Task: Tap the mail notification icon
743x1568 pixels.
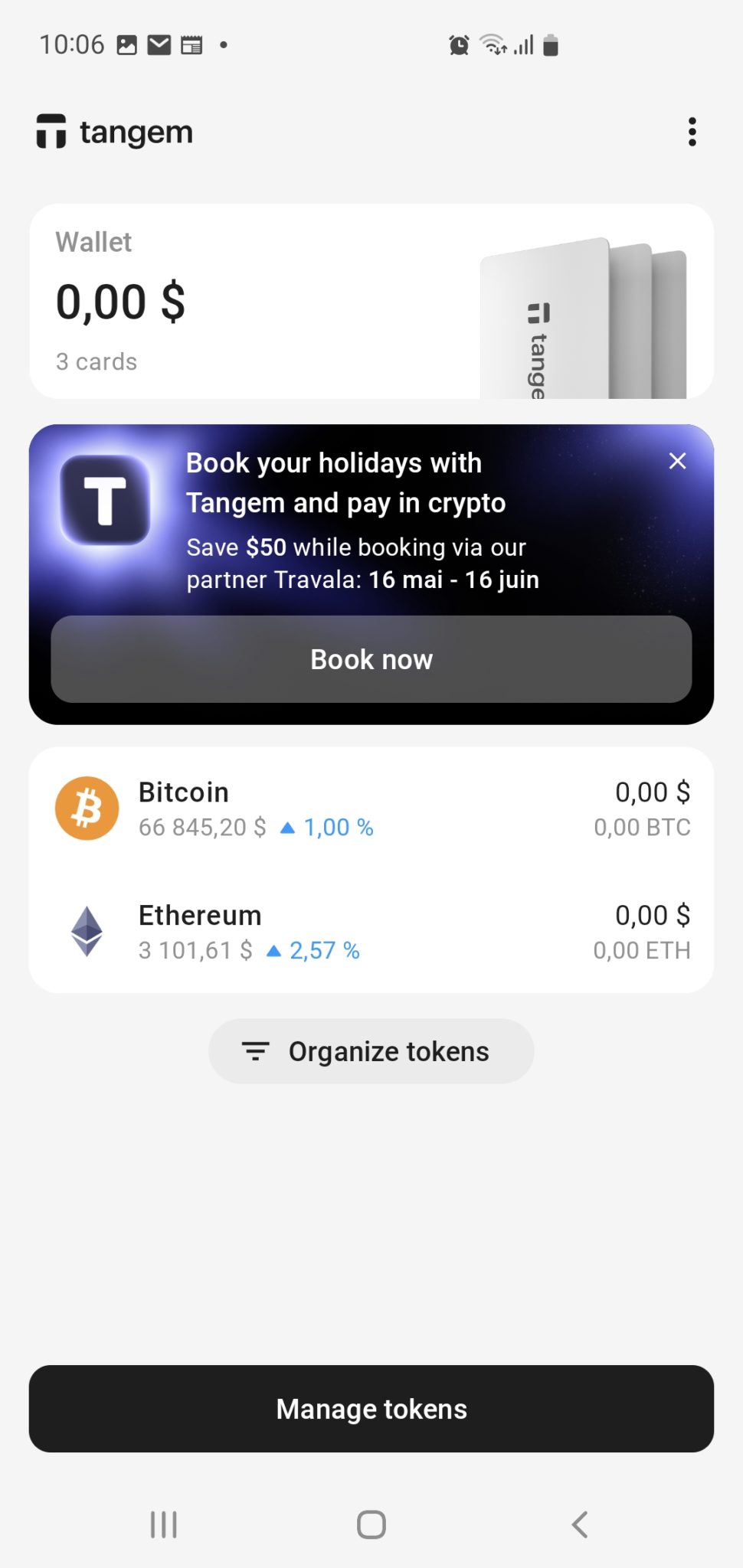Action: (x=159, y=45)
